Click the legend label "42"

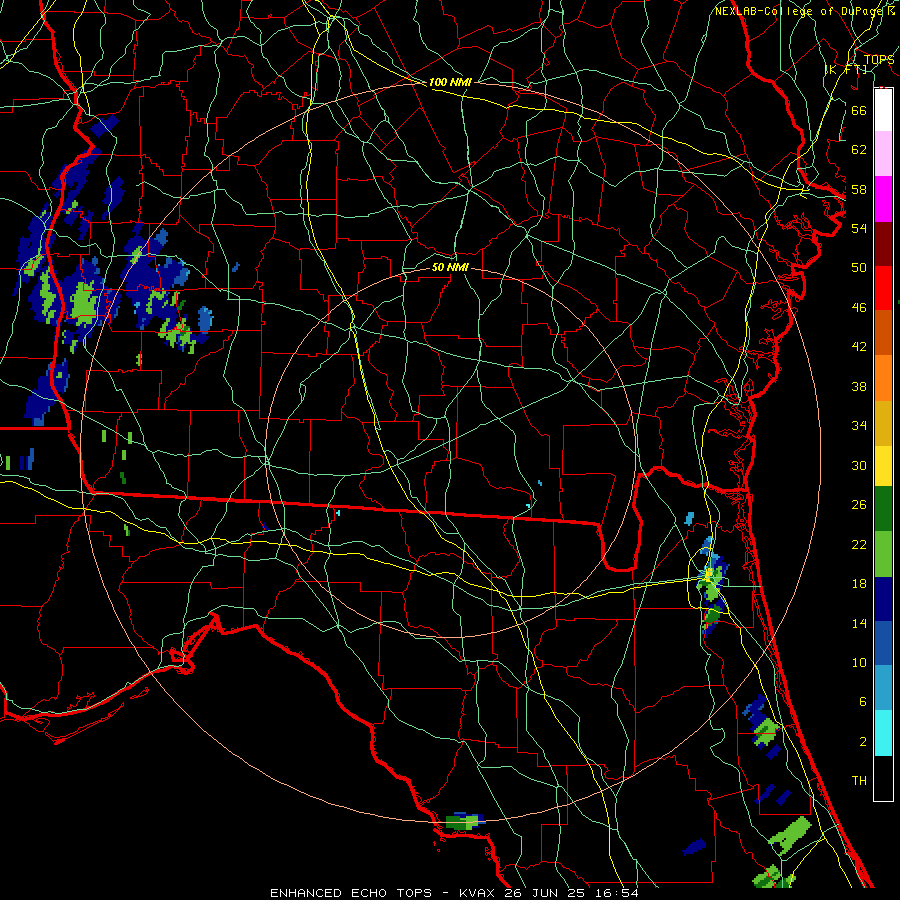click(x=859, y=346)
